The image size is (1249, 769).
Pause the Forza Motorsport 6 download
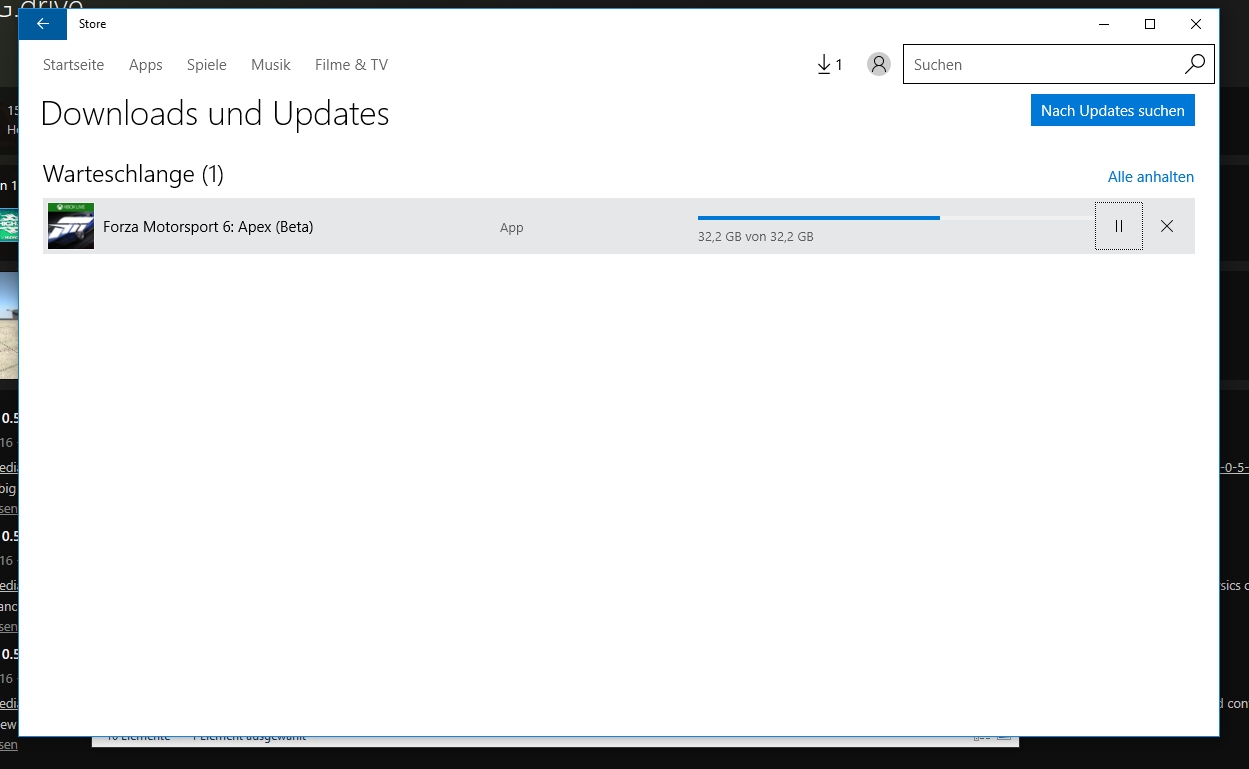pos(1119,226)
